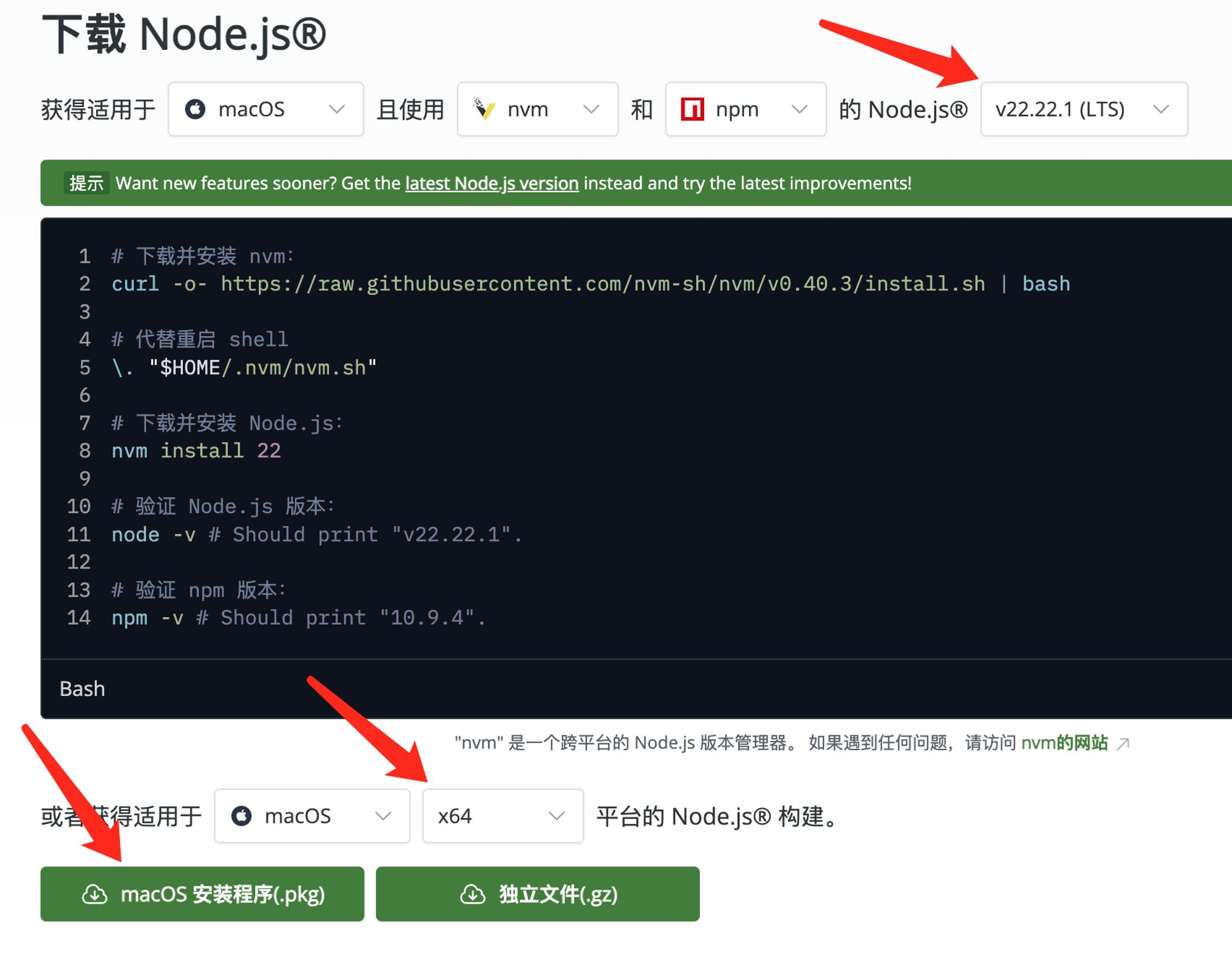The height and width of the screenshot is (954, 1232).
Task: Click the Apple logo in top macOS dropdown
Action: pyautogui.click(x=195, y=109)
